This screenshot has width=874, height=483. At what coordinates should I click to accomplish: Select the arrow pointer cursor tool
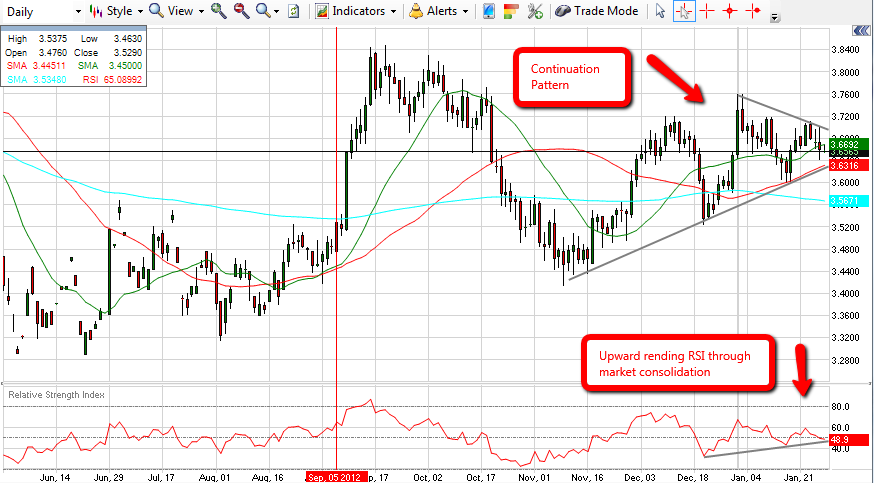click(x=661, y=12)
